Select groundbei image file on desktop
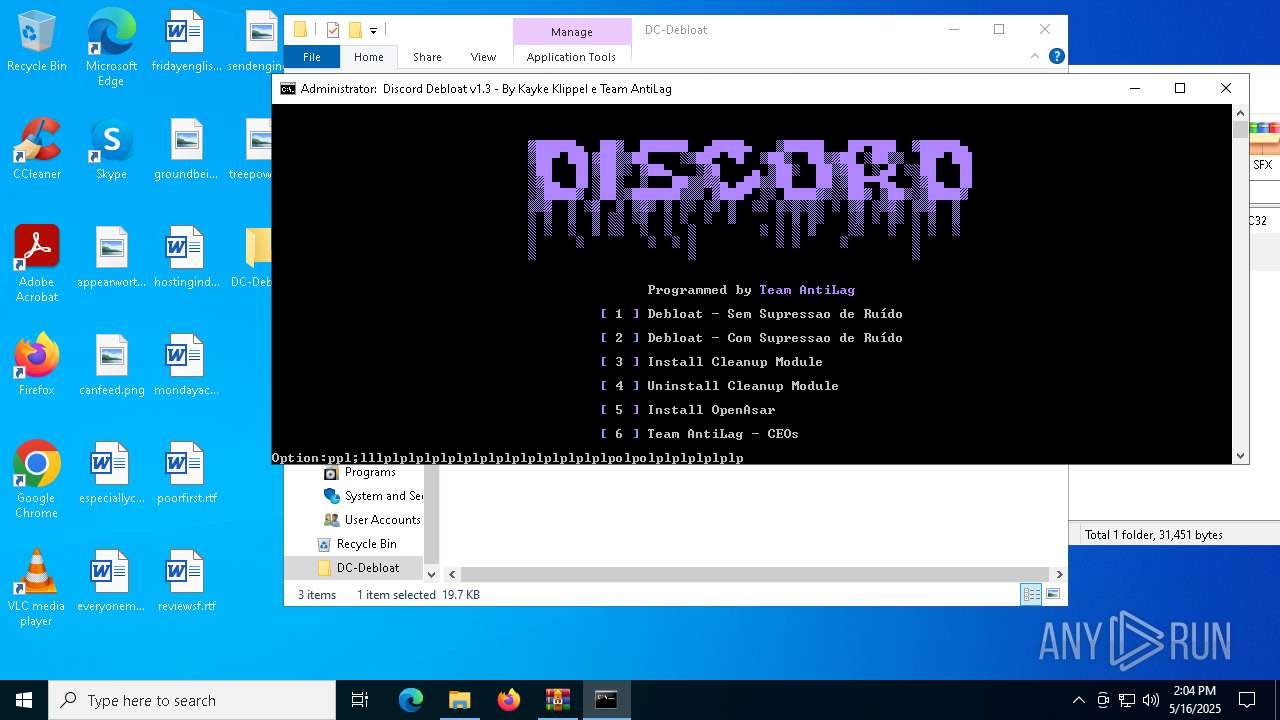The image size is (1280, 720). click(x=186, y=150)
